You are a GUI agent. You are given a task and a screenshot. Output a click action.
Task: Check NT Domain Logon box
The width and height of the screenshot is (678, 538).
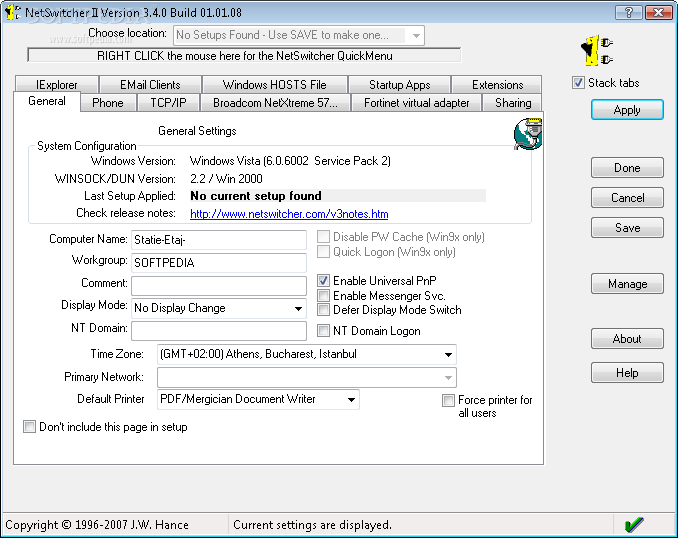pyautogui.click(x=323, y=331)
